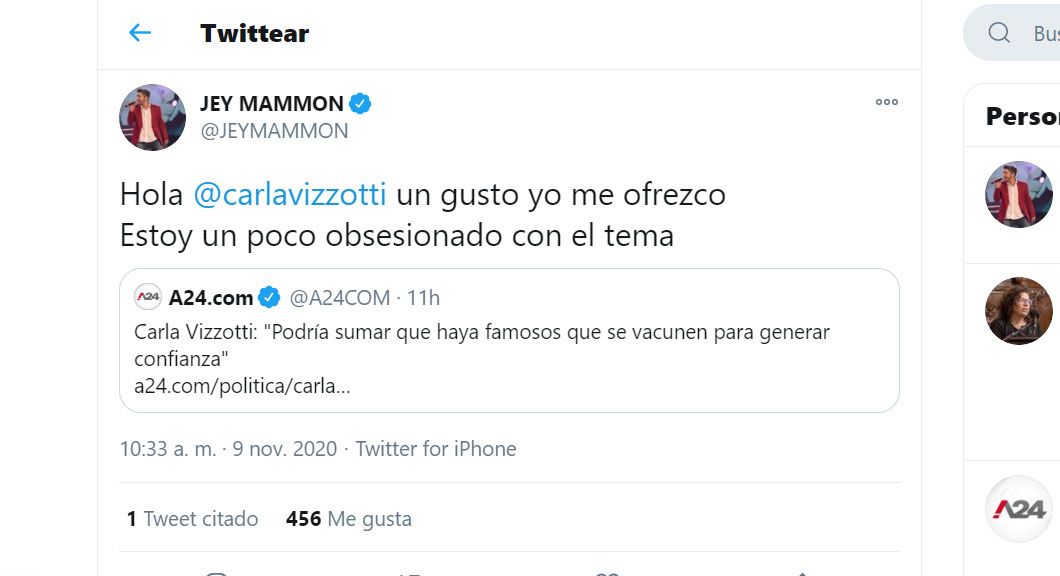Viewport: 1060px width, 576px height.
Task: Click the back arrow beside Twittear
Action: pos(140,33)
